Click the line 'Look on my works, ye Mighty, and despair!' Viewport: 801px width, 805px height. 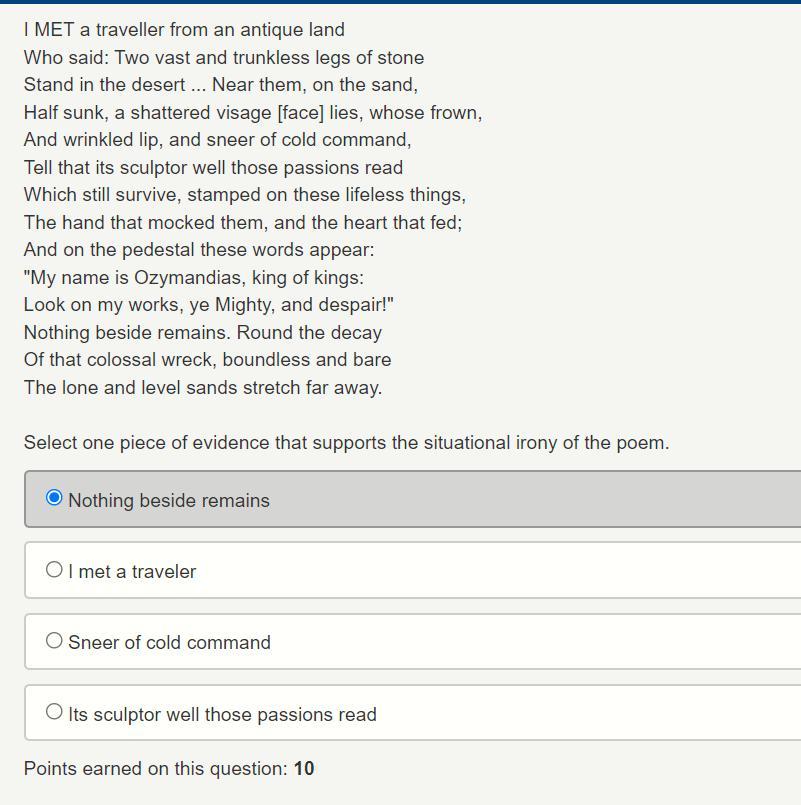click(x=208, y=305)
